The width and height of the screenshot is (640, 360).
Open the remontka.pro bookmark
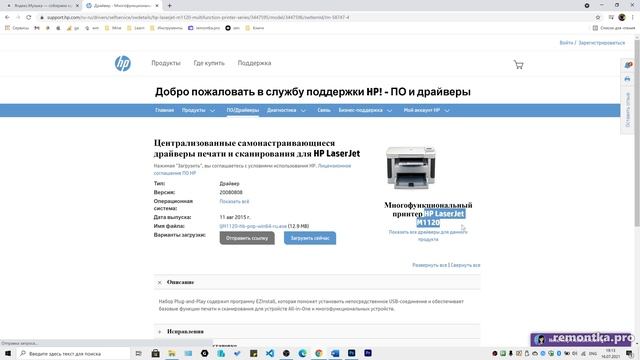204,28
